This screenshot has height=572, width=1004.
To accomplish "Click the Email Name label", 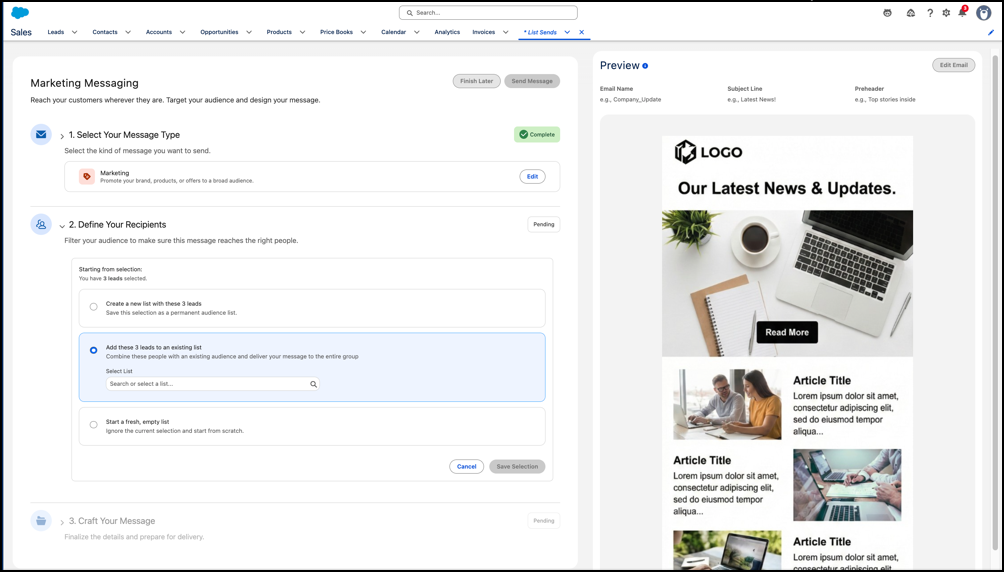I will point(617,89).
